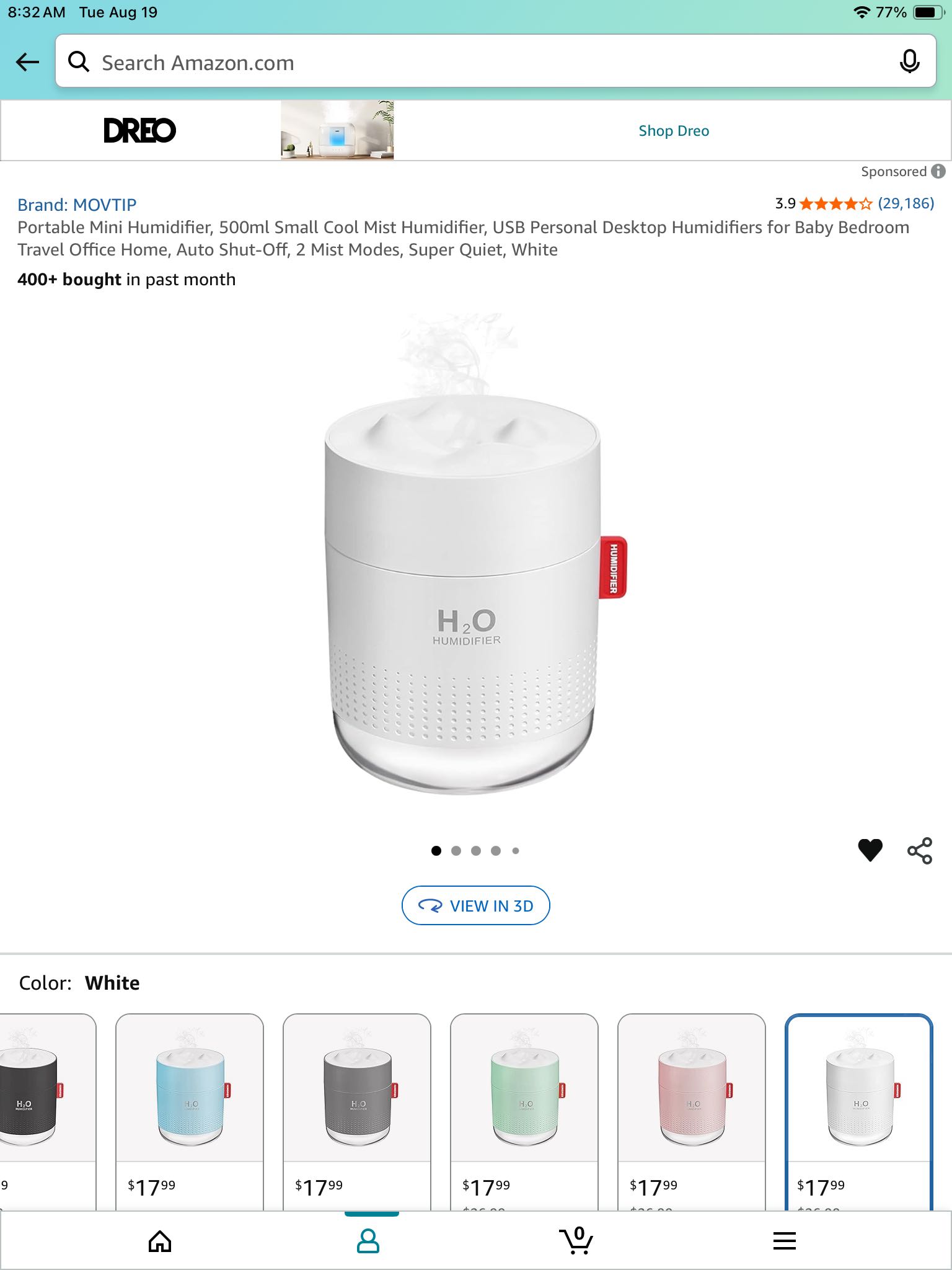
Task: Open the Home tab icon
Action: tap(160, 1241)
